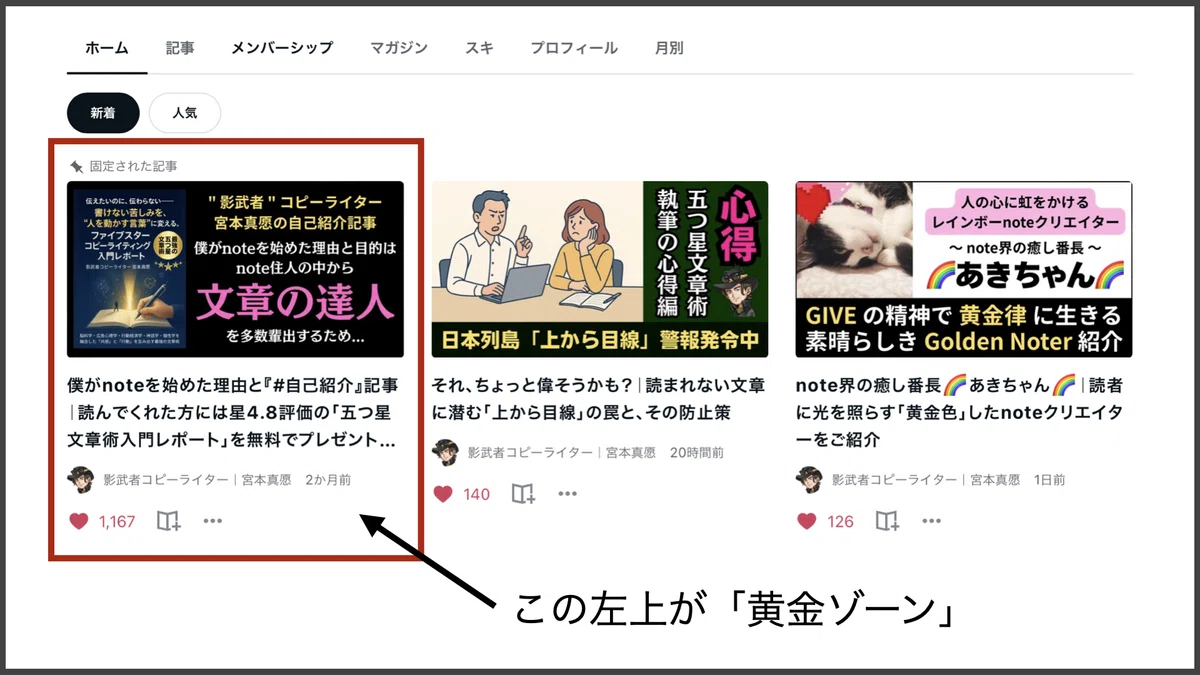Viewport: 1200px width, 675px height.
Task: Switch to the ホーム tab
Action: [107, 48]
